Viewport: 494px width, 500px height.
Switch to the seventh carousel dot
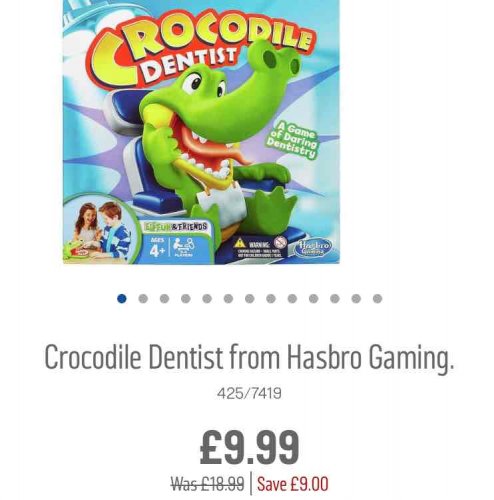tap(250, 298)
